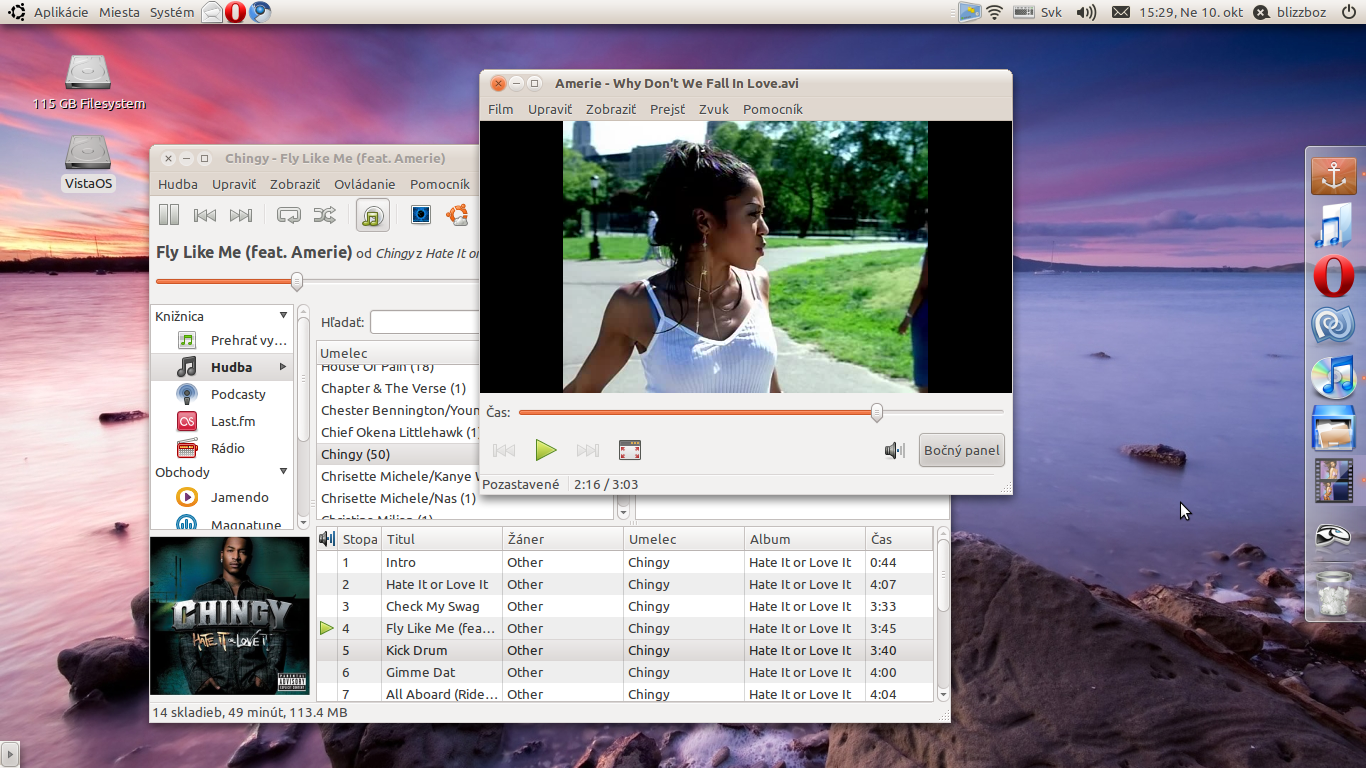Click the Chingy album cover art
The width and height of the screenshot is (1366, 768).
(230, 616)
